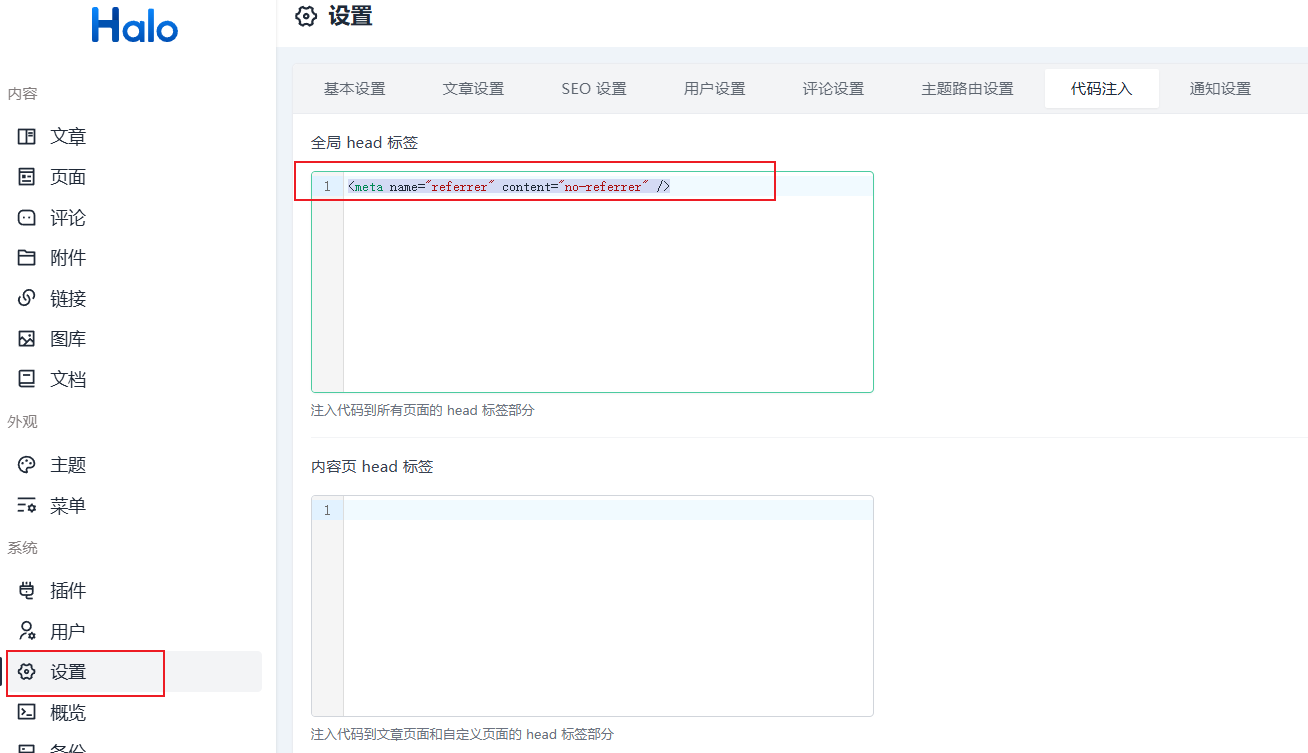Open the 评论设置 tab
1308x753 pixels.
click(x=833, y=89)
